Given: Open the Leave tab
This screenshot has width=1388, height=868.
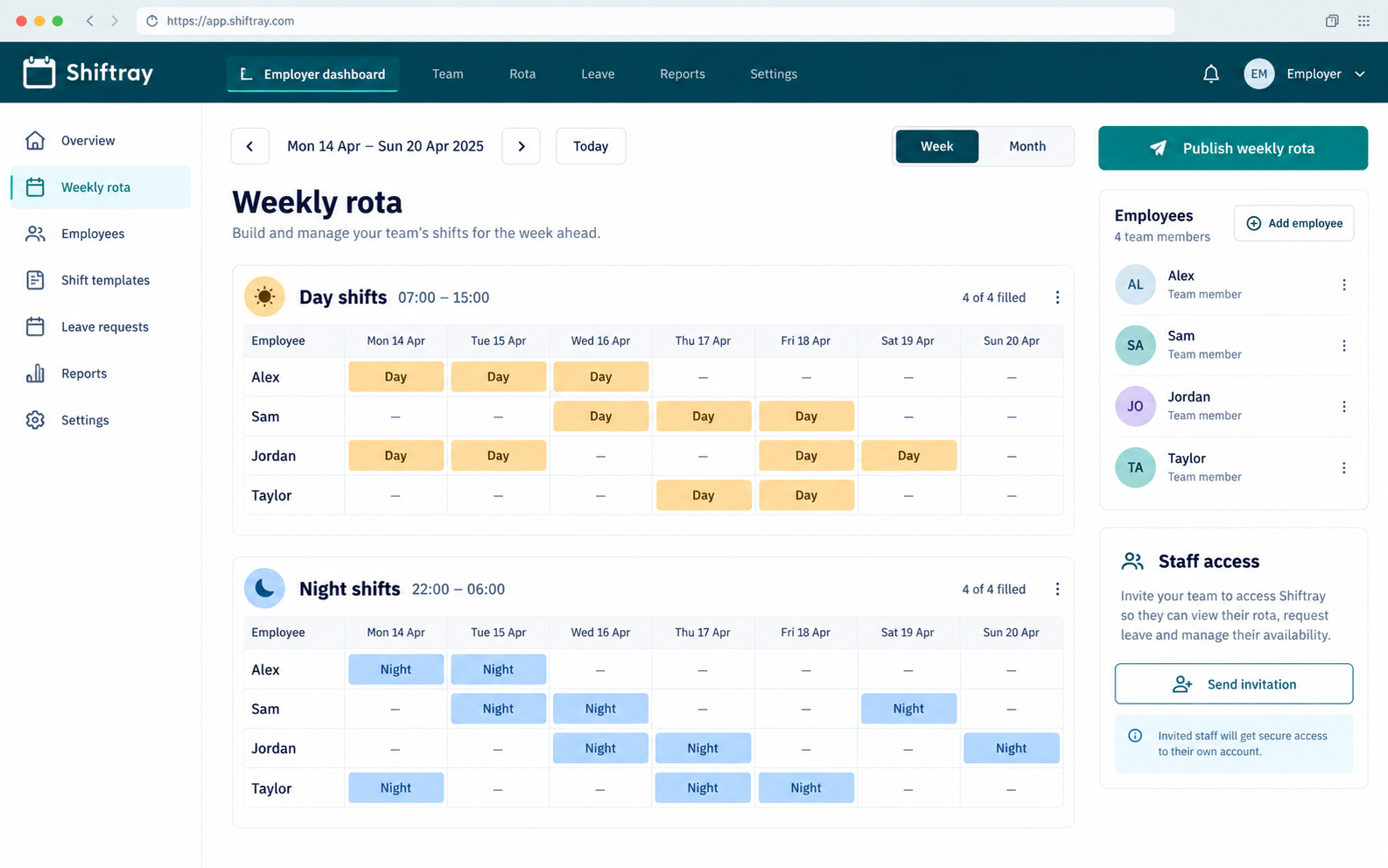Looking at the screenshot, I should (x=598, y=74).
